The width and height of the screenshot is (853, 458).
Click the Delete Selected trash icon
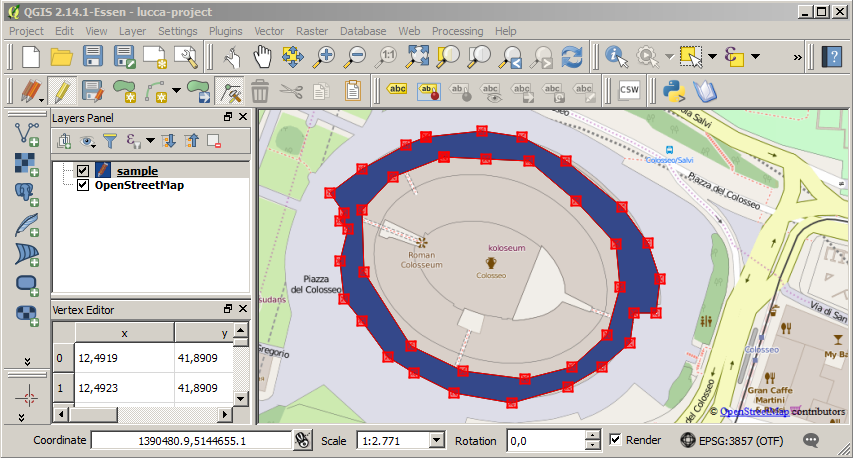(260, 90)
